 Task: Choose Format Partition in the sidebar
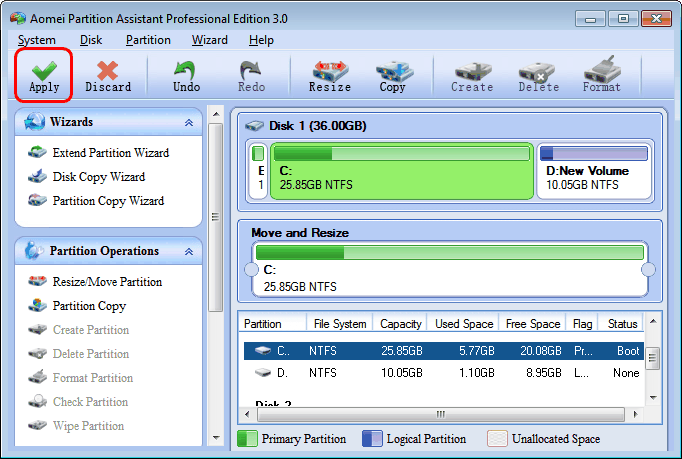click(x=80, y=378)
